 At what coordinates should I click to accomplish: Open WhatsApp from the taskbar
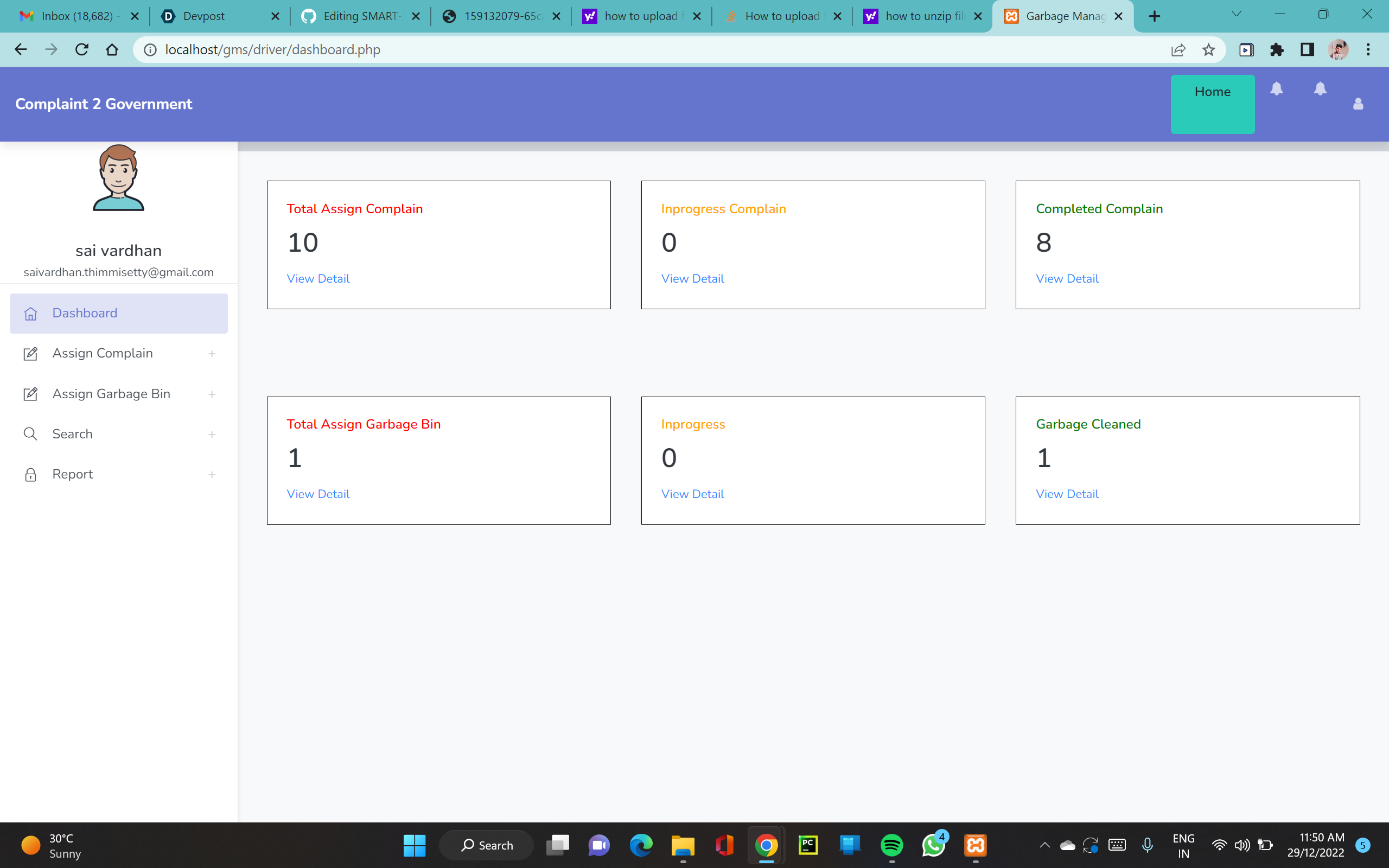pos(933,845)
